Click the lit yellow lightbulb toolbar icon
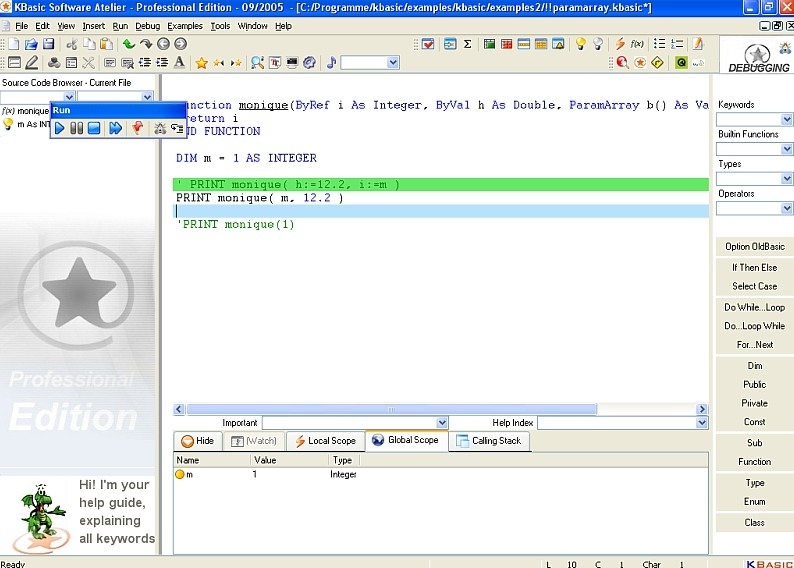The width and height of the screenshot is (794, 568). [x=580, y=44]
